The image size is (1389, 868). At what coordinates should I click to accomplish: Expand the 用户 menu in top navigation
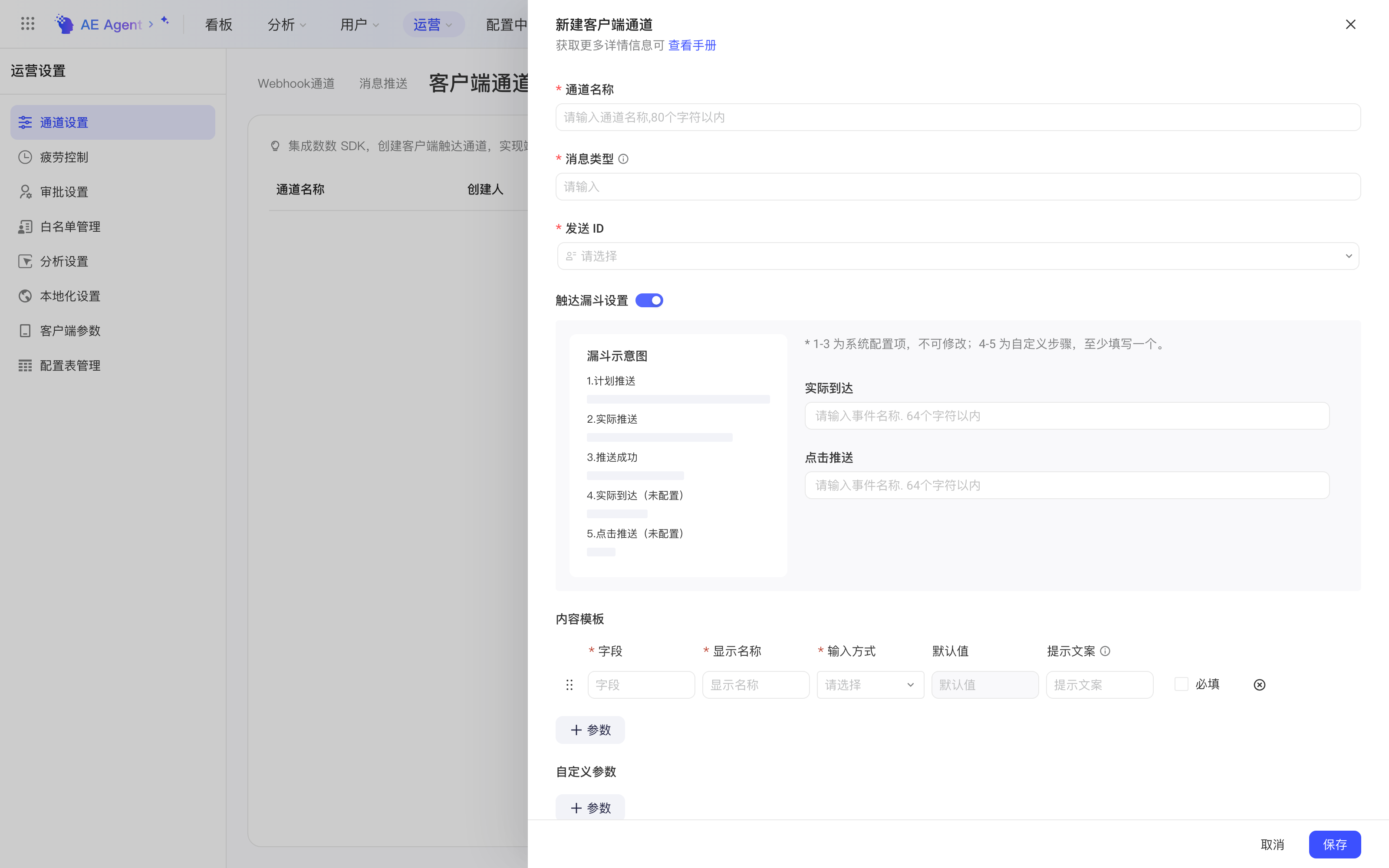359,25
